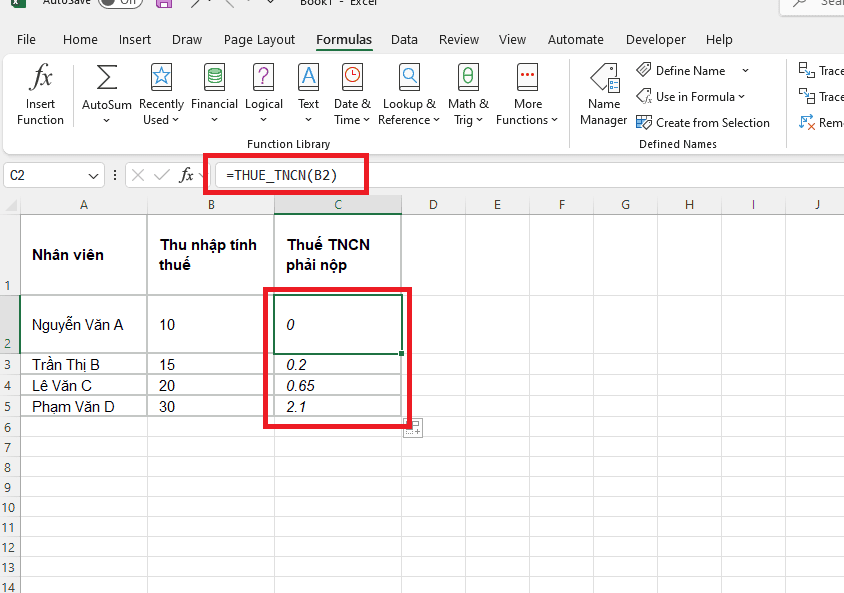
Task: Open the Financial functions library
Action: 214,94
